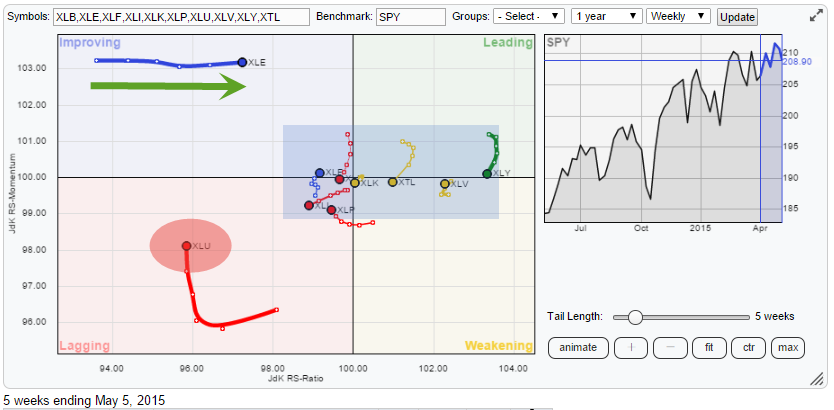Viewport: 834px width, 410px height.
Task: Click the JdK RS-Ratio axis label
Action: [296, 379]
